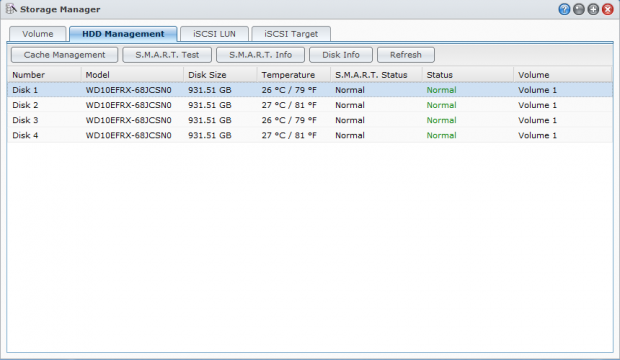Sort by the Temperature column header
The width and height of the screenshot is (620, 360).
[x=293, y=75]
